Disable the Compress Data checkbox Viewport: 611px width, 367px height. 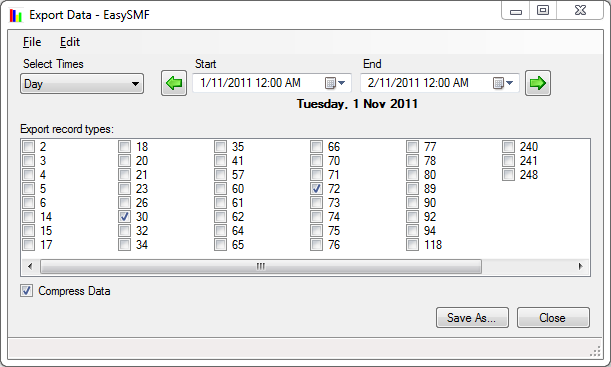click(x=26, y=291)
